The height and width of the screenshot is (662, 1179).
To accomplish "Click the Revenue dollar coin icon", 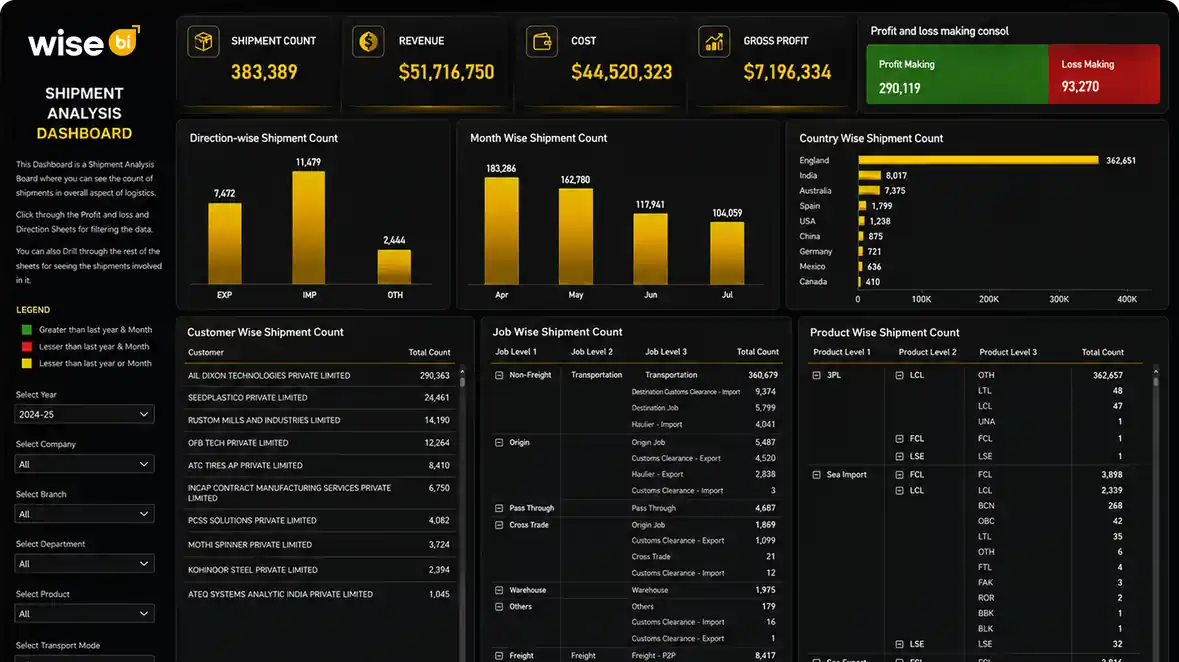I will pos(368,41).
